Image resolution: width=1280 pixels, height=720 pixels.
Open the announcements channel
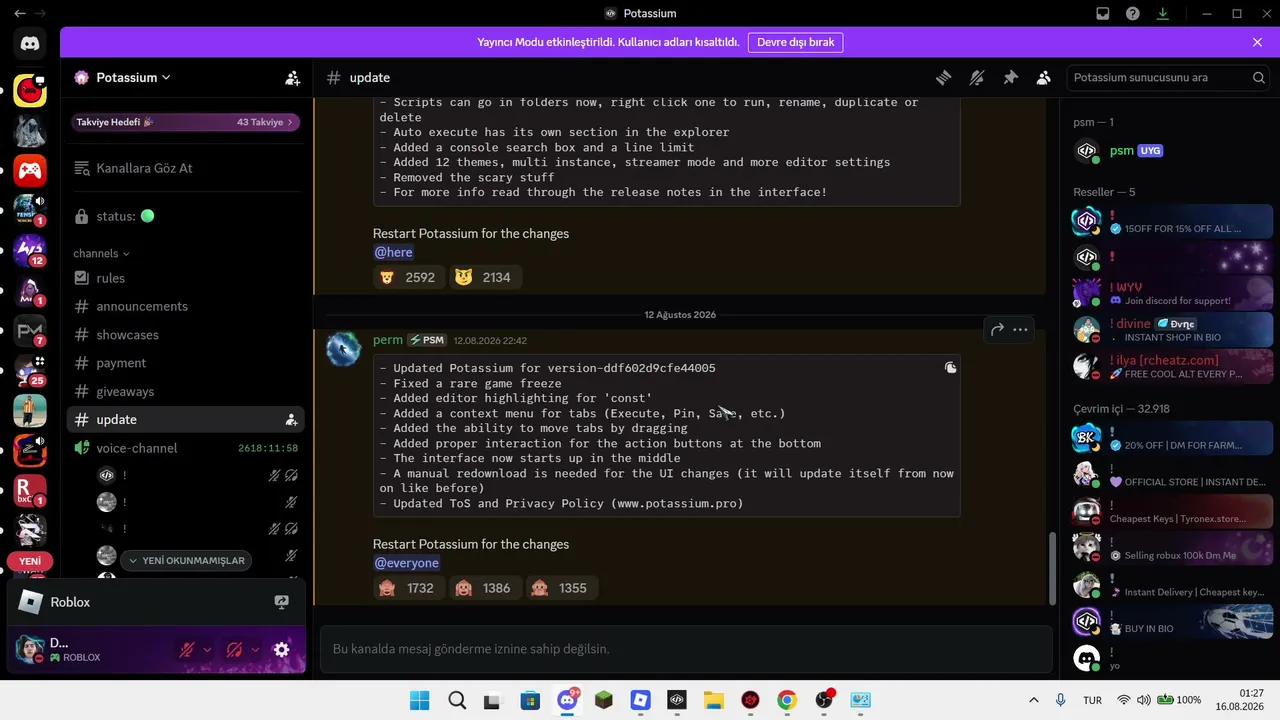pyautogui.click(x=185, y=306)
